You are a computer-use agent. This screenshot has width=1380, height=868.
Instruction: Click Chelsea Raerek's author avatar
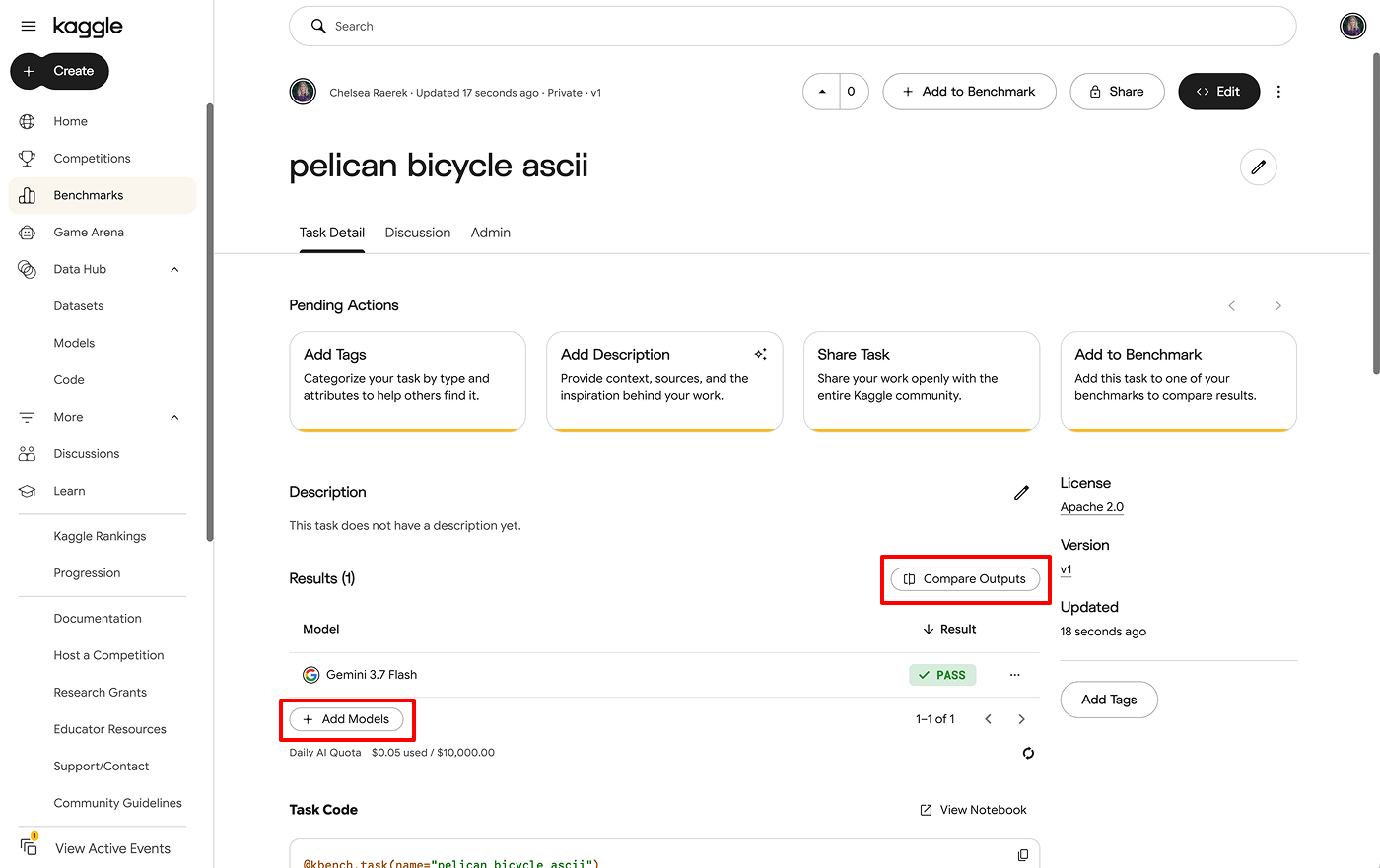point(303,92)
